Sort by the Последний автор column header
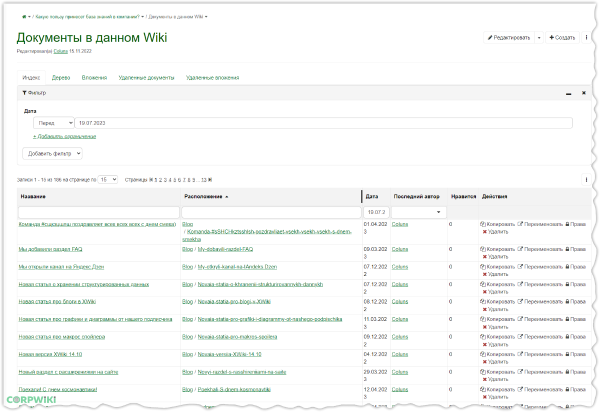The width and height of the screenshot is (600, 412). (x=416, y=197)
